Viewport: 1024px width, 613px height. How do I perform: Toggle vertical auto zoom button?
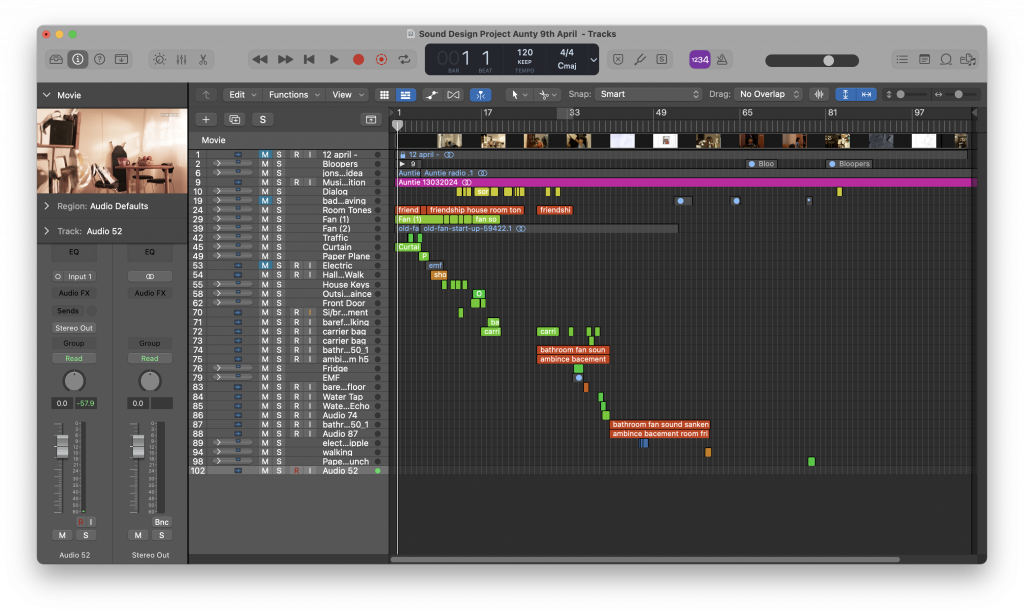click(845, 95)
